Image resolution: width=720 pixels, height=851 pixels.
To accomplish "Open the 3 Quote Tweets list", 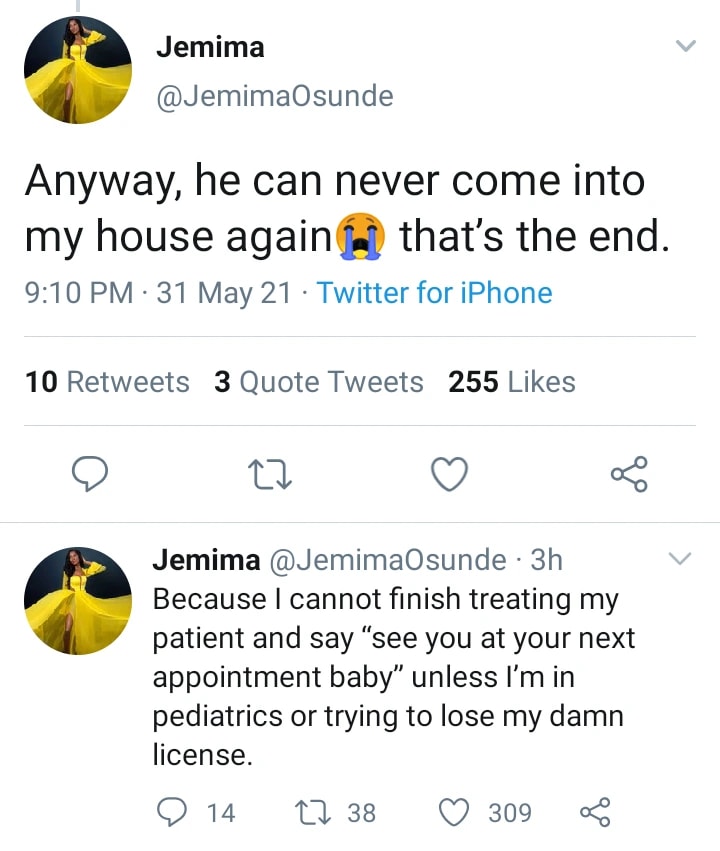I will (318, 382).
